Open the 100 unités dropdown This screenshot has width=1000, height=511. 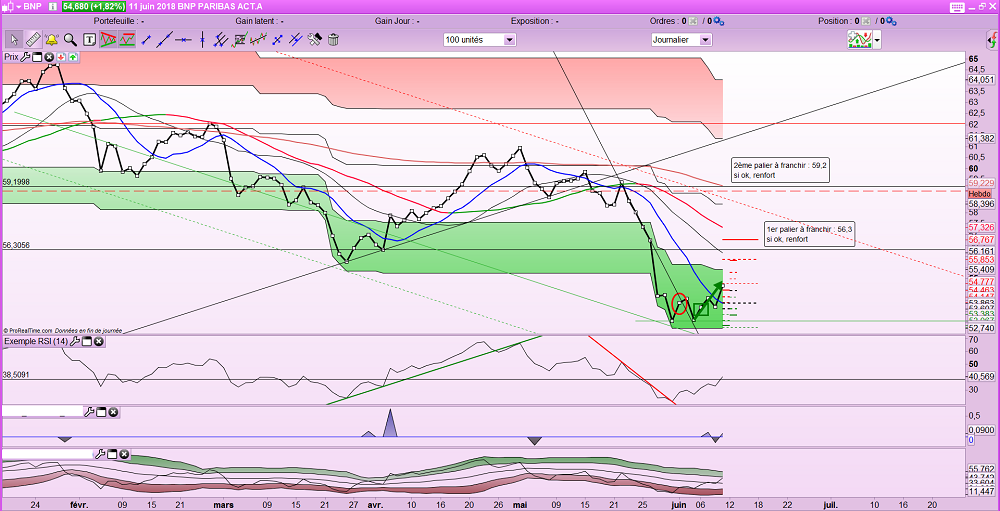point(480,40)
